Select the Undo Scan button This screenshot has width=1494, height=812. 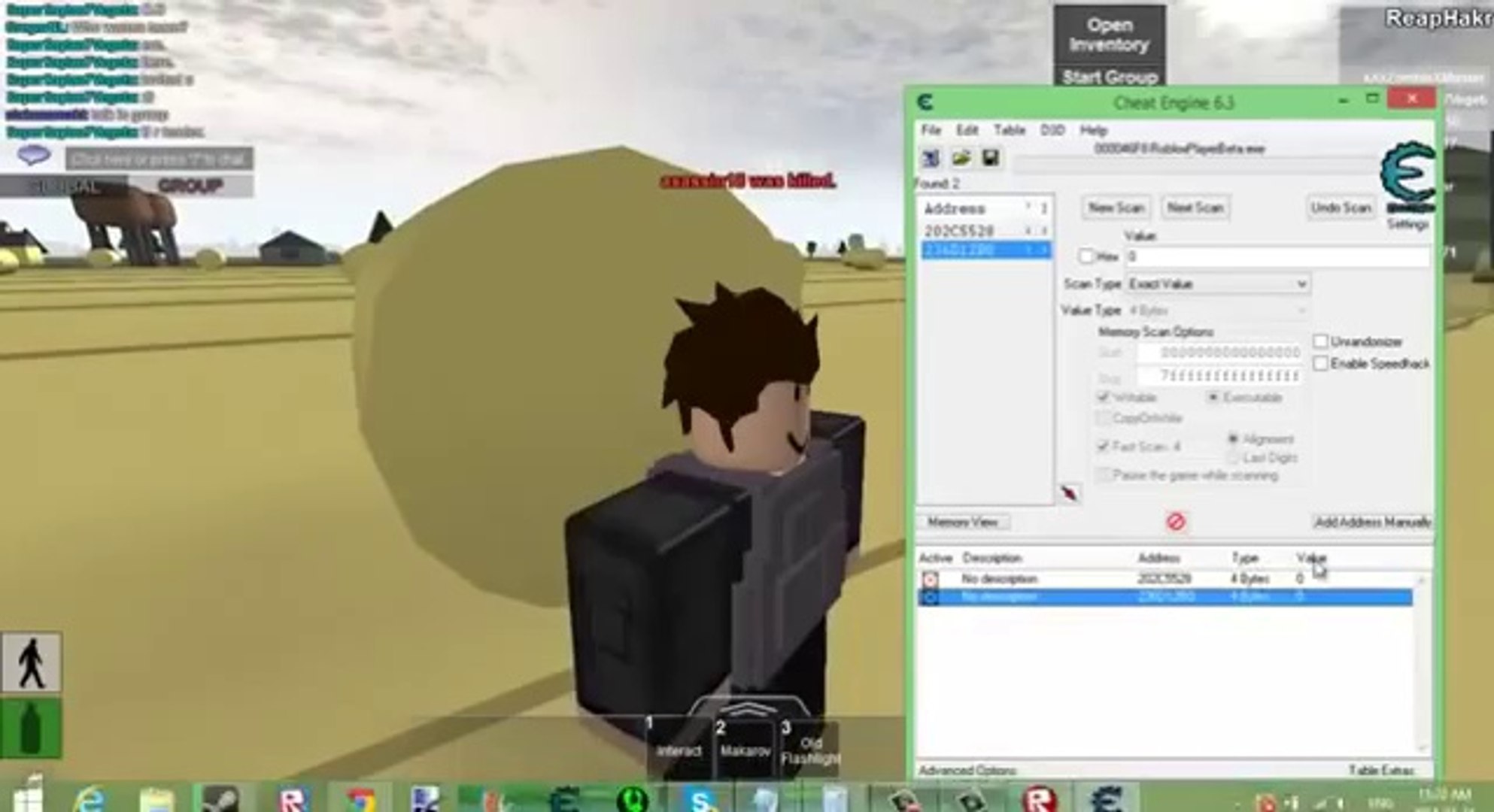pos(1339,208)
